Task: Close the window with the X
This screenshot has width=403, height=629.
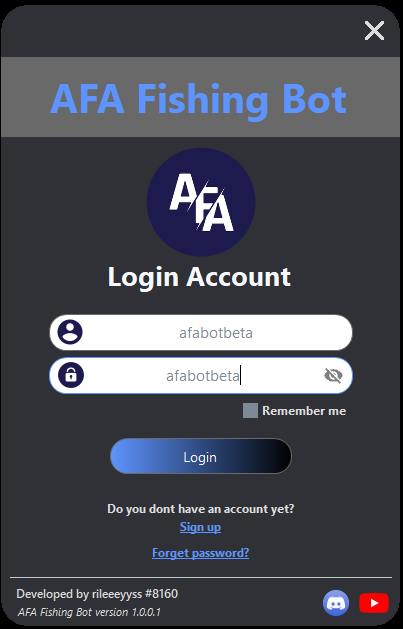Action: (375, 31)
